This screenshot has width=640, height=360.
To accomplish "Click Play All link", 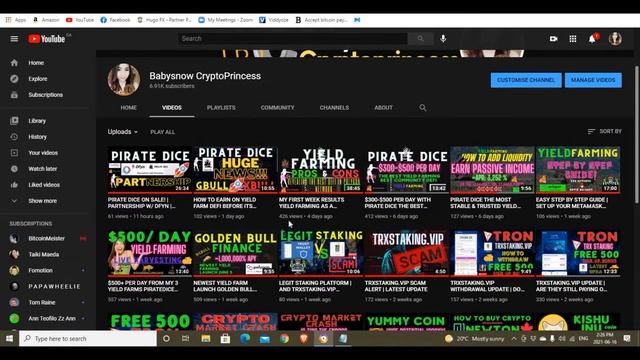I will click(x=162, y=132).
